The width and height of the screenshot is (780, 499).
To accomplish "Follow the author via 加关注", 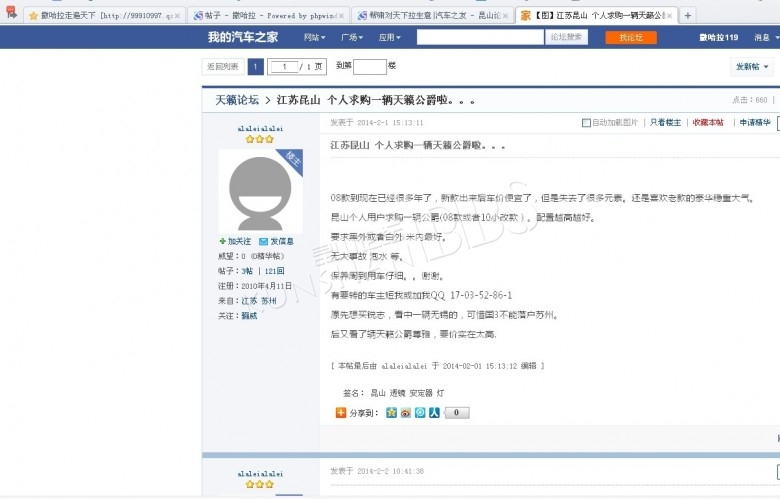I will 235,241.
